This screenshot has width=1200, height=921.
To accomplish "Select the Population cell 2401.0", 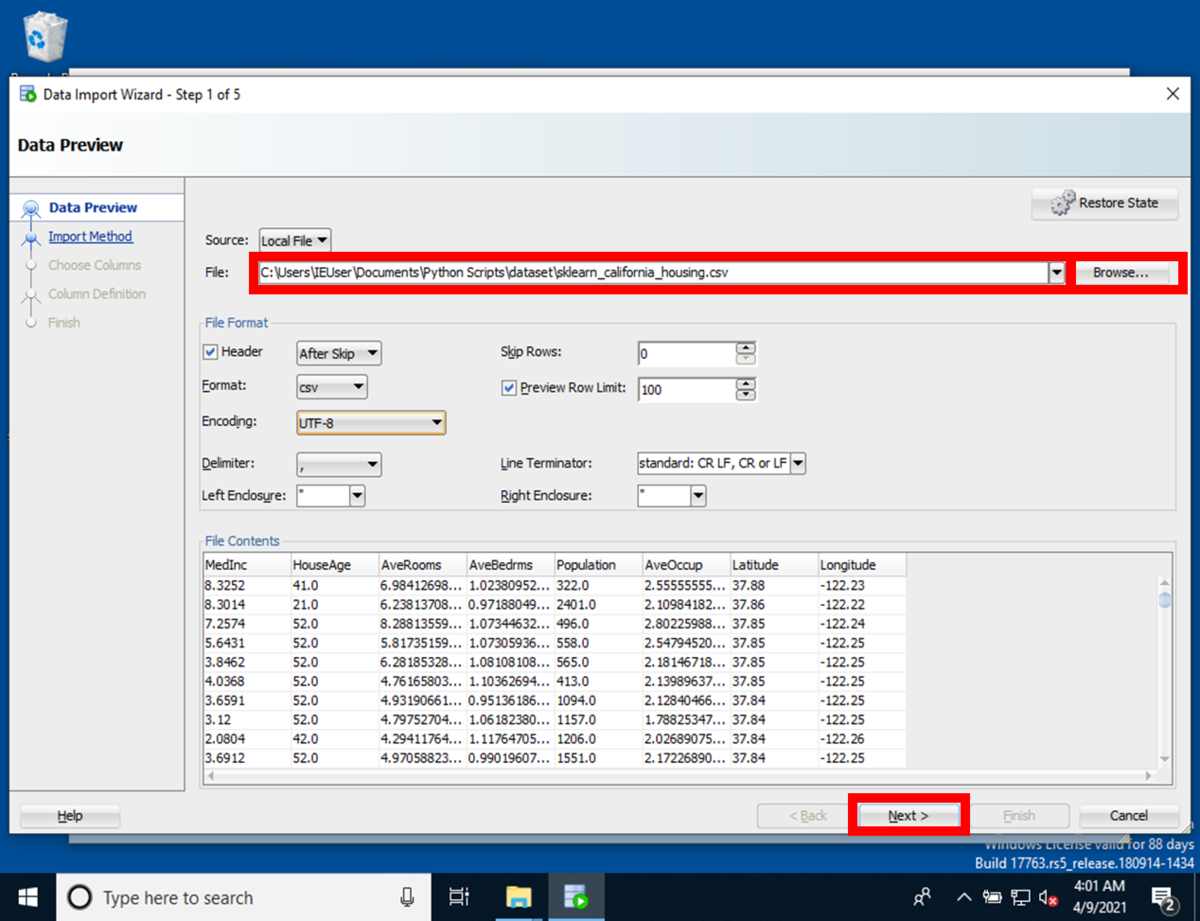I will [x=598, y=605].
